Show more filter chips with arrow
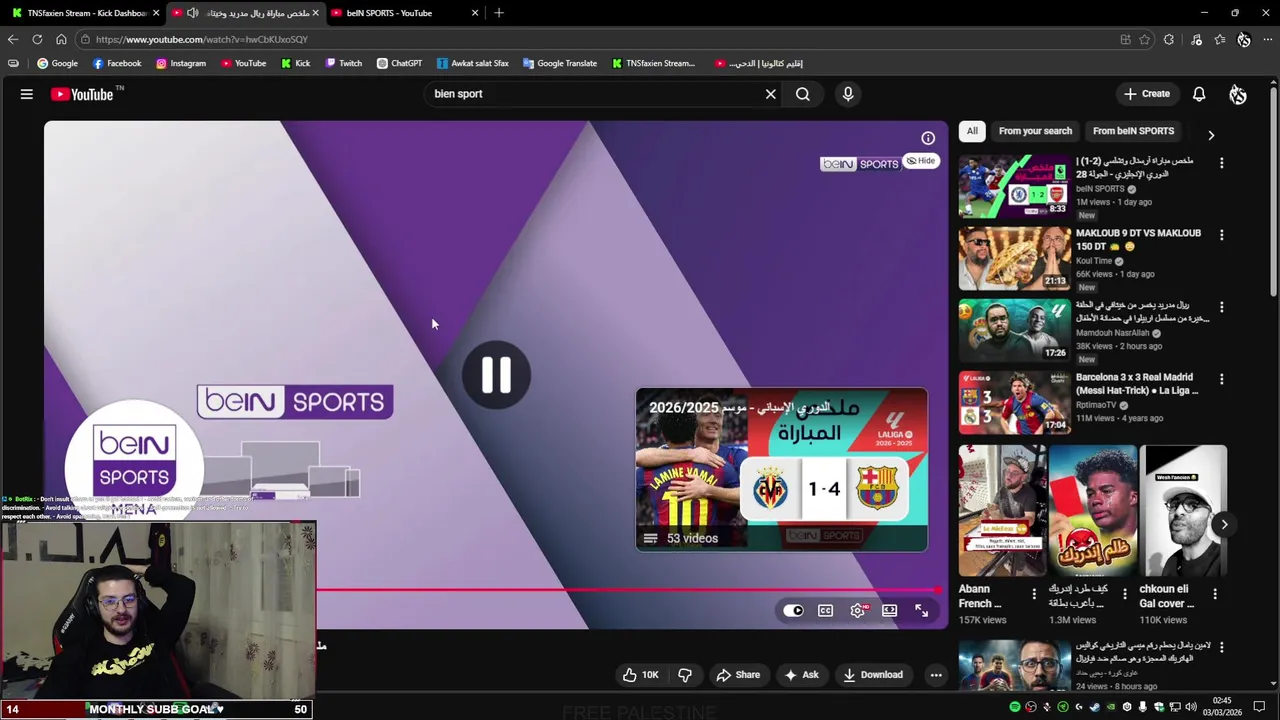Screen dimensions: 1280x720 1211,135
